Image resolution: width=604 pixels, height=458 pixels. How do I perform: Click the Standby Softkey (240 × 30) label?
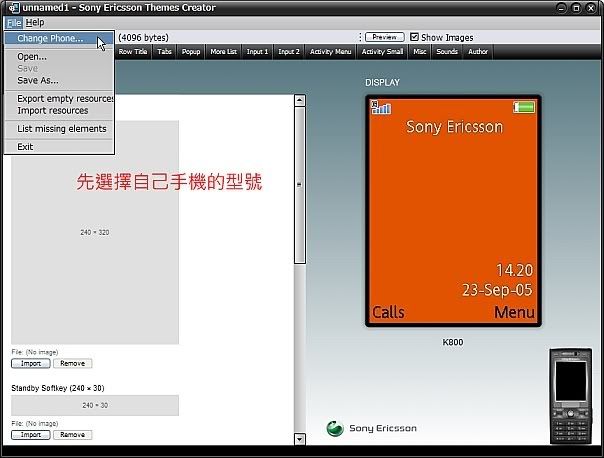(x=58, y=388)
